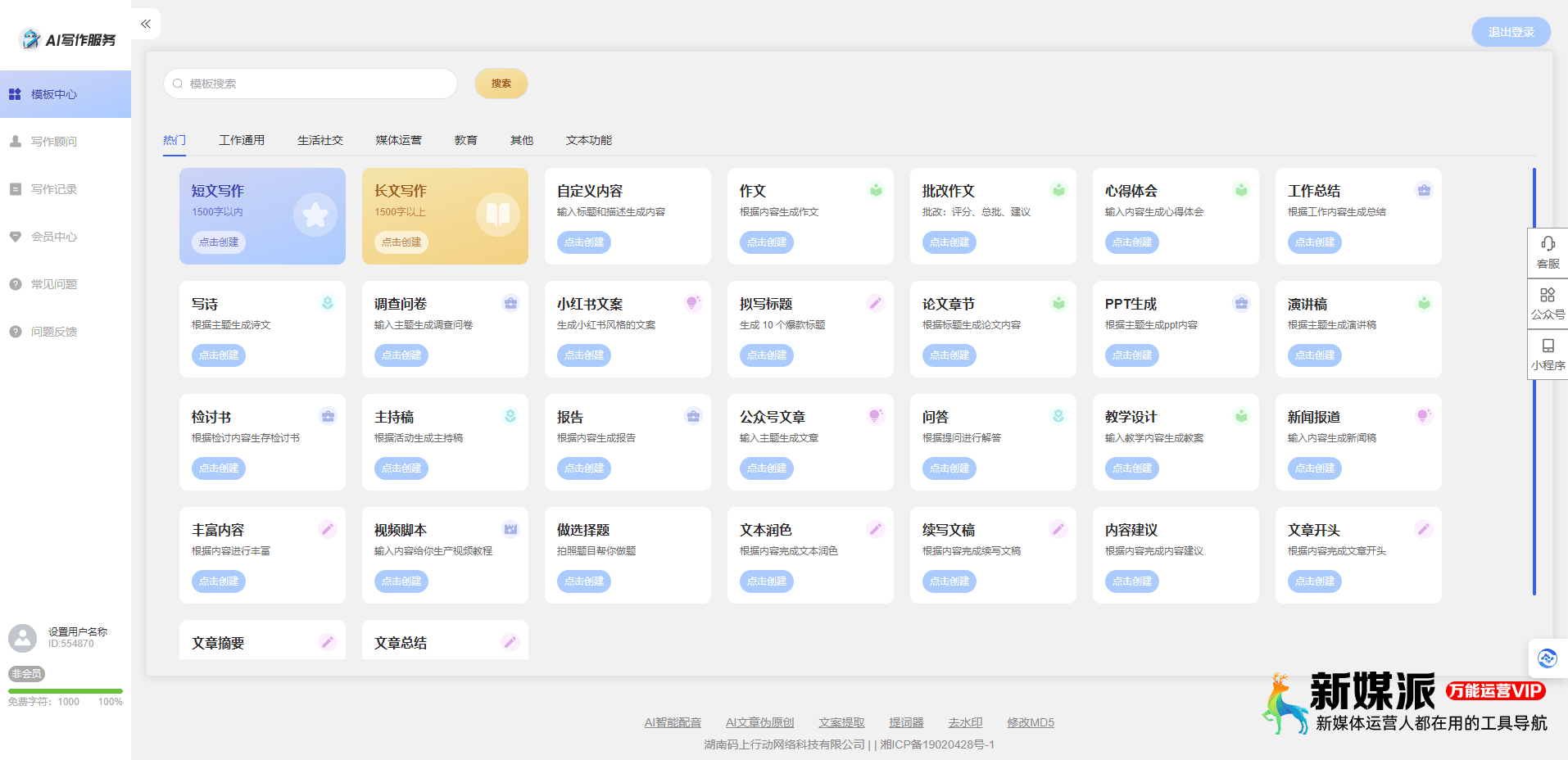Screen dimensions: 1568x760
Task: Click the briefcase icon on 工作总结 card
Action: click(x=1424, y=191)
